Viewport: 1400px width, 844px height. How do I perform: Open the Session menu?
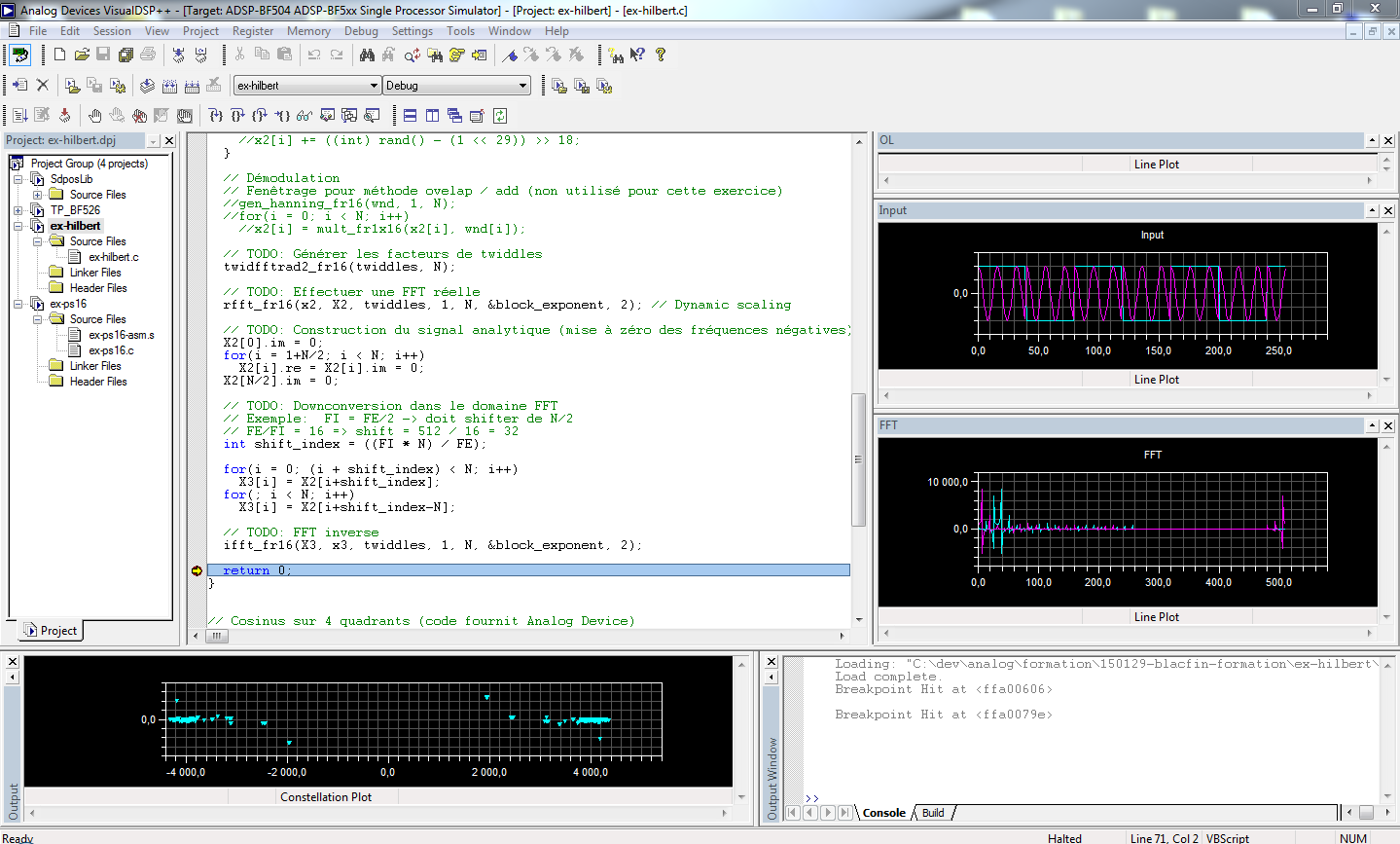coord(112,31)
